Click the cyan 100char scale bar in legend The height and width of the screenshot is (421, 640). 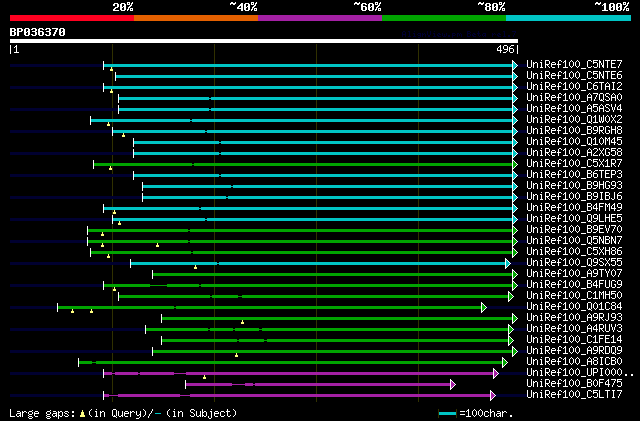point(448,414)
